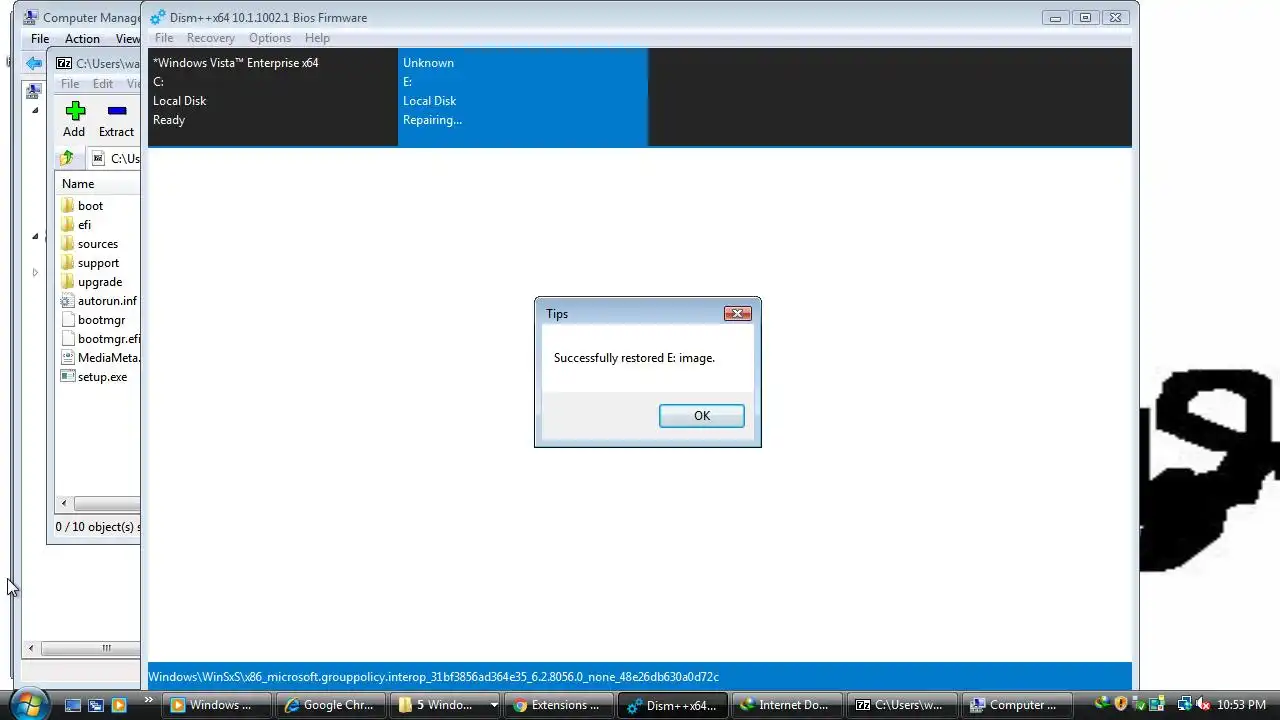This screenshot has width=1280, height=720.
Task: Expand the collapsed tree node in Computer Management
Action: 35,272
